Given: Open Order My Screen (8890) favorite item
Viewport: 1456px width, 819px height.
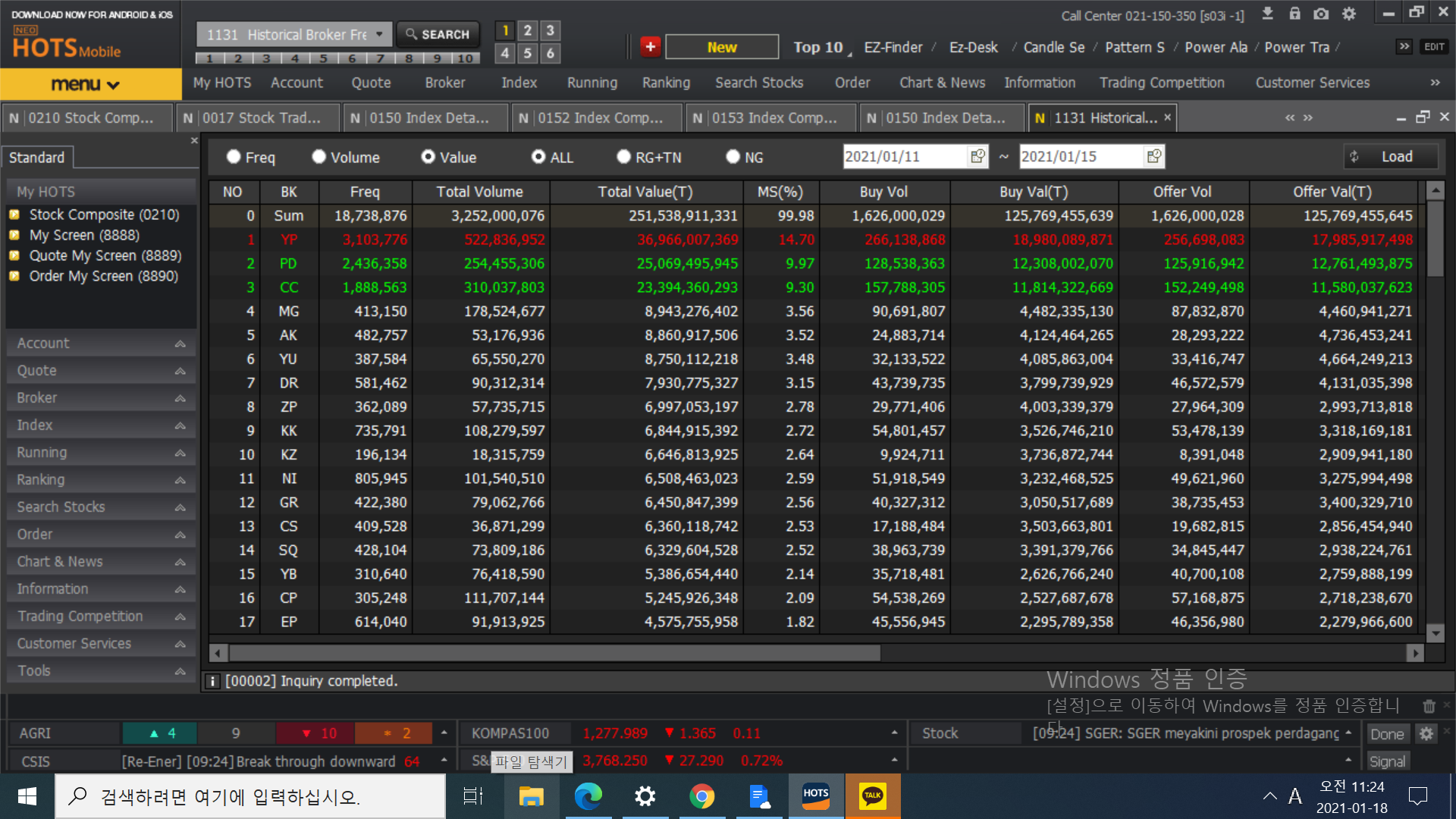Looking at the screenshot, I should click(x=103, y=276).
